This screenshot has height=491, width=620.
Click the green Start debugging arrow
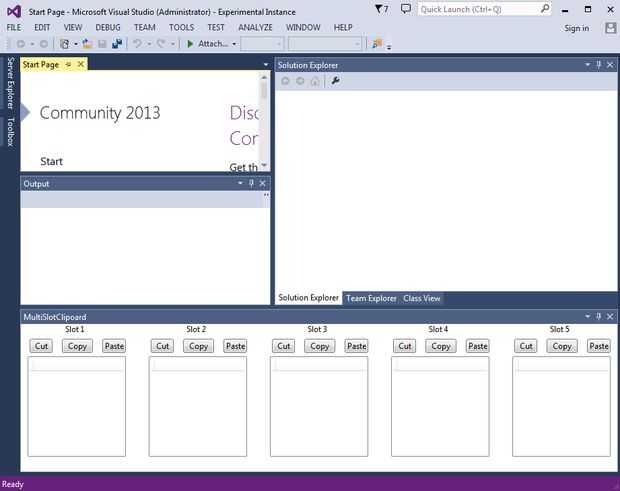point(190,43)
